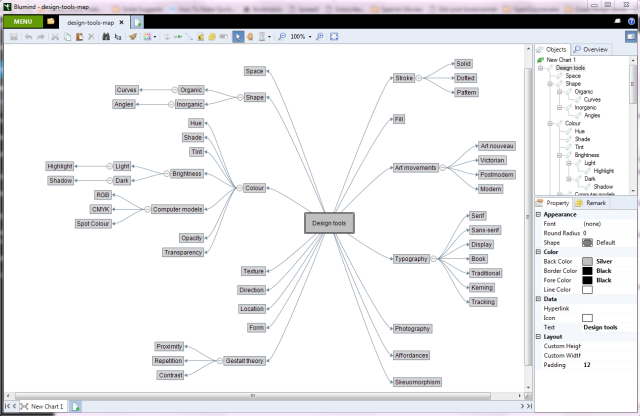The width and height of the screenshot is (640, 416).
Task: Add a remark note to the topic
Action: [212, 37]
